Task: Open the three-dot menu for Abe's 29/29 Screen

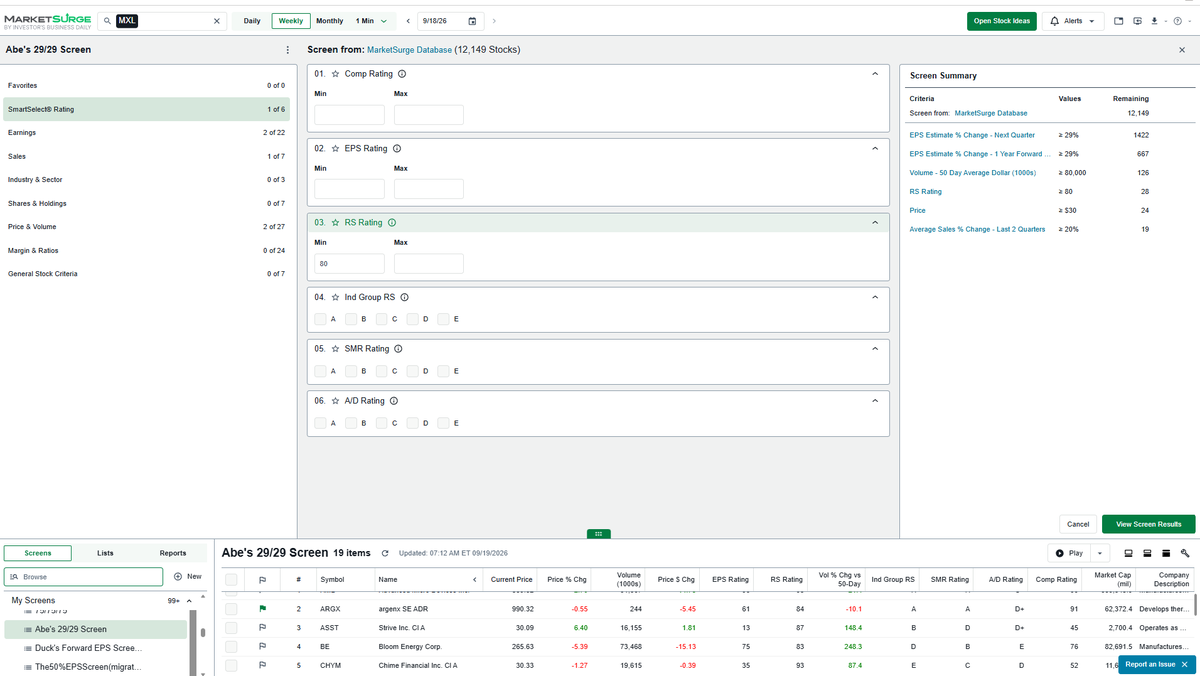Action: tap(288, 50)
